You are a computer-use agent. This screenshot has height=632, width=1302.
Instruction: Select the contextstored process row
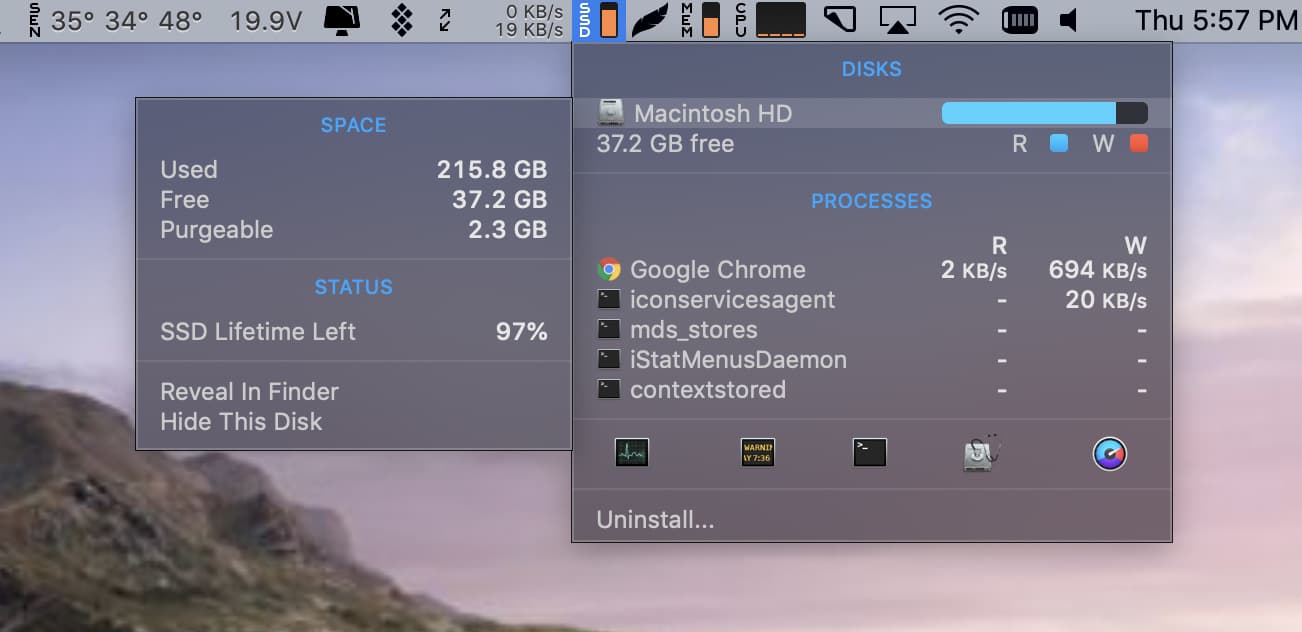871,390
